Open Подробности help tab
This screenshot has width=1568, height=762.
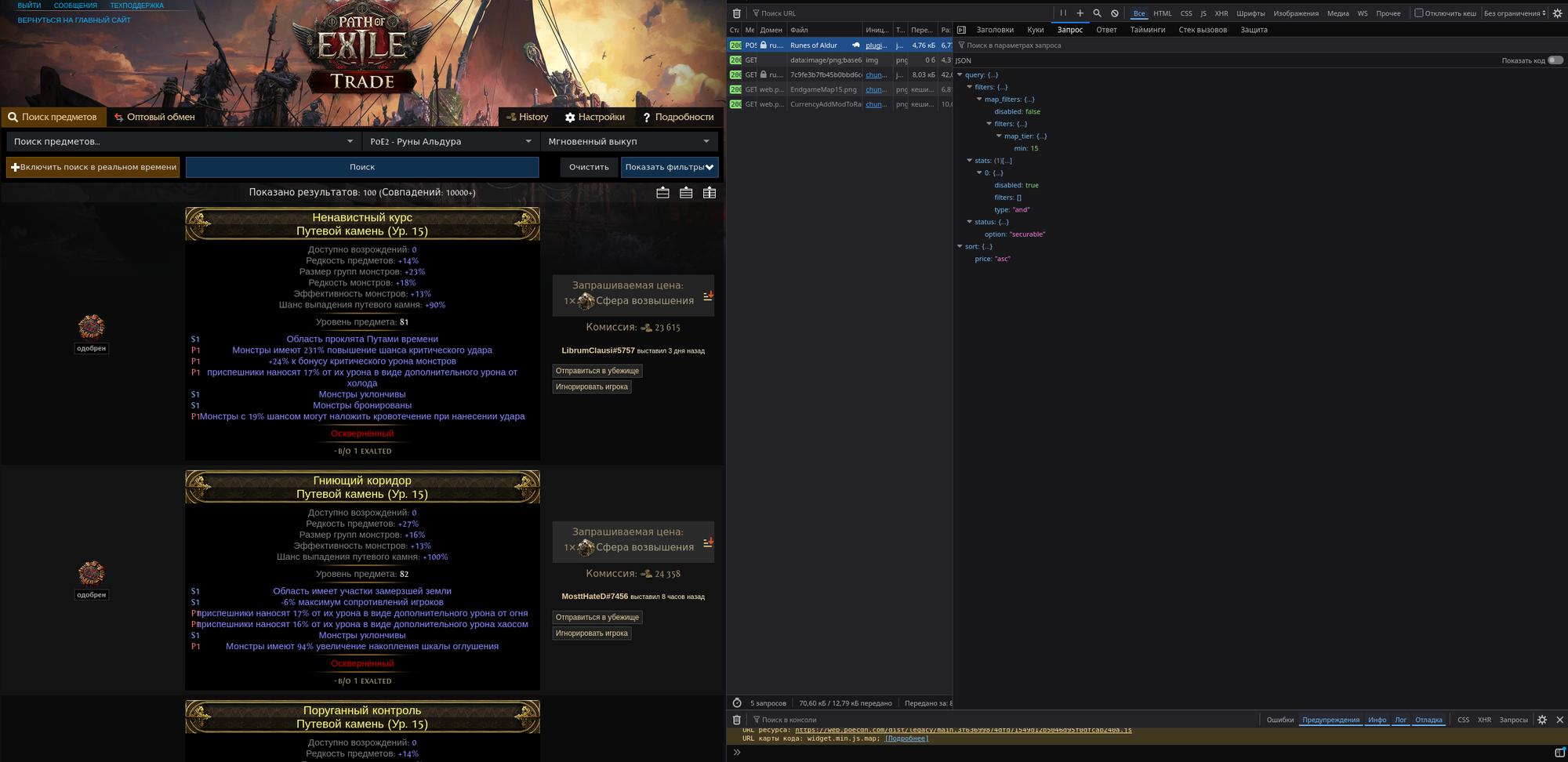(678, 117)
